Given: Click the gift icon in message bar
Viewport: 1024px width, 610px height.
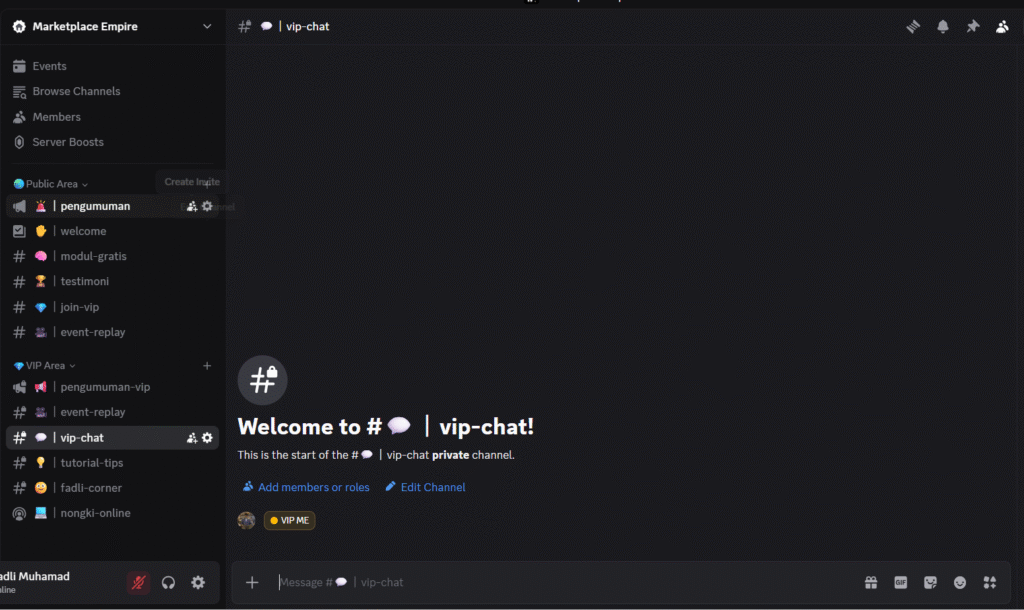Looking at the screenshot, I should click(x=871, y=582).
